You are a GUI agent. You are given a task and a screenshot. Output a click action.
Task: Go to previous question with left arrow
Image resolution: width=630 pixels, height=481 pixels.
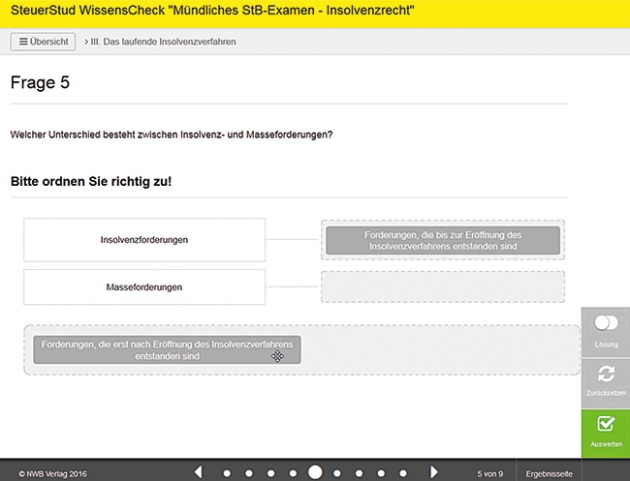[198, 472]
